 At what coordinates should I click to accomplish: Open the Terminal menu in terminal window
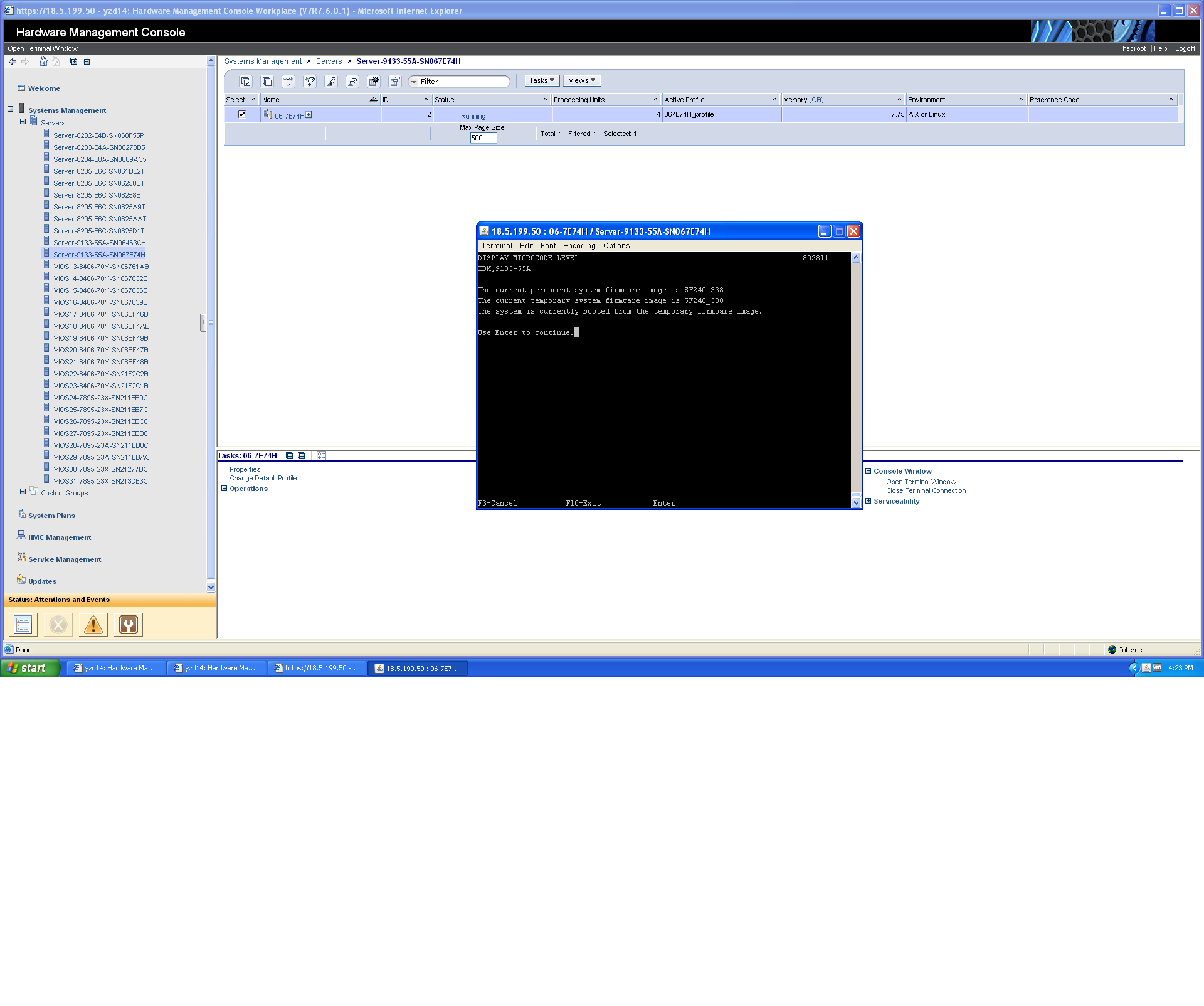pos(497,246)
